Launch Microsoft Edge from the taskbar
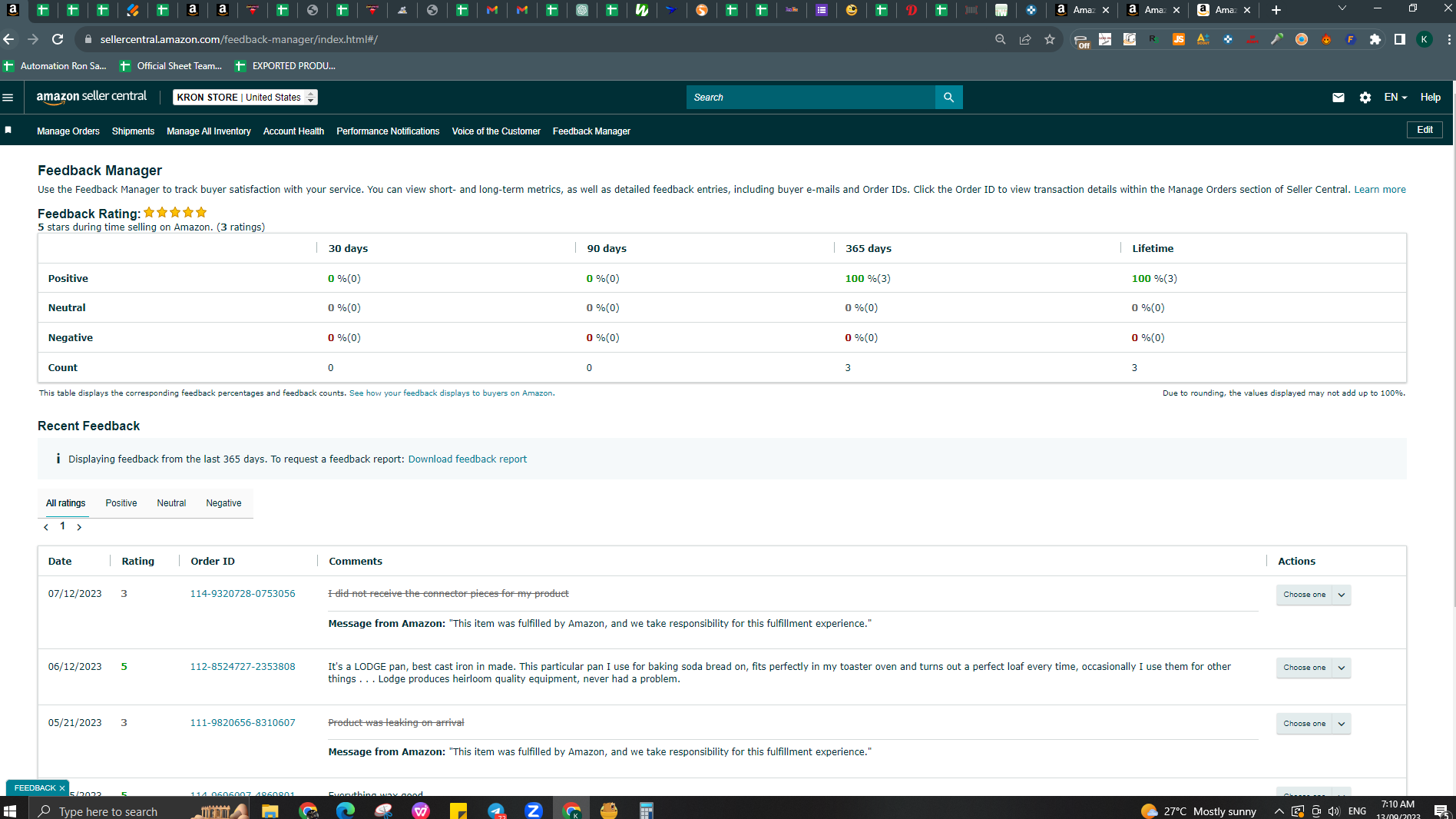This screenshot has width=1456, height=819. pos(345,811)
